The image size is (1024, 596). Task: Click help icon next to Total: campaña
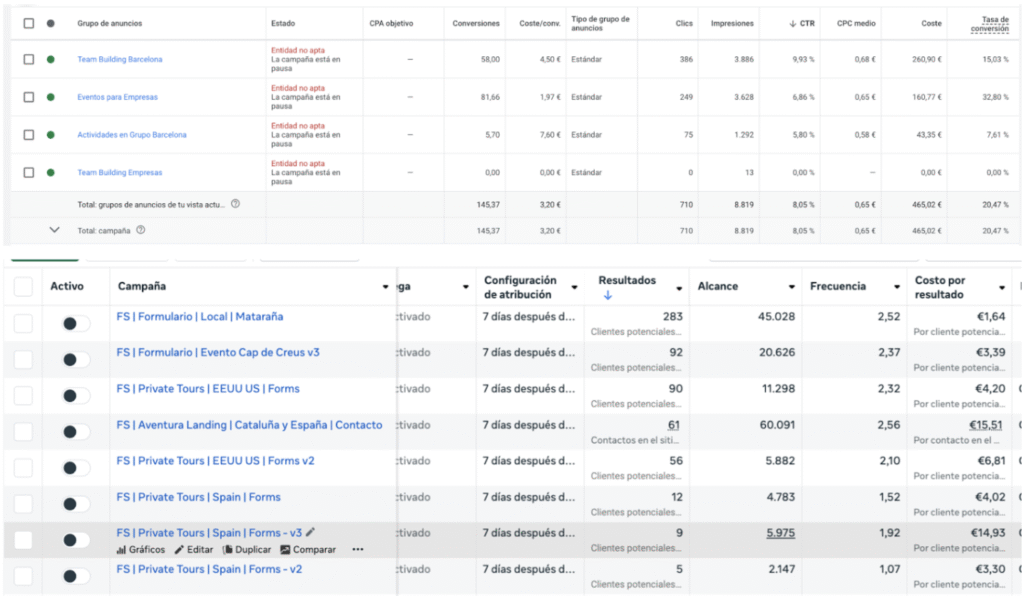coord(141,230)
